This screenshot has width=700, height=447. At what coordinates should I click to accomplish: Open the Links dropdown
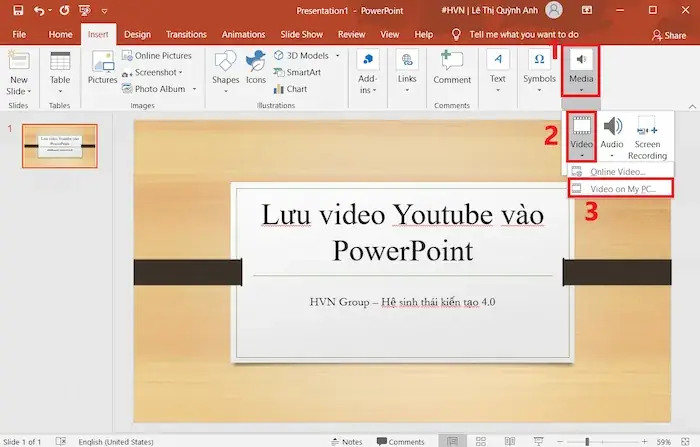point(407,72)
